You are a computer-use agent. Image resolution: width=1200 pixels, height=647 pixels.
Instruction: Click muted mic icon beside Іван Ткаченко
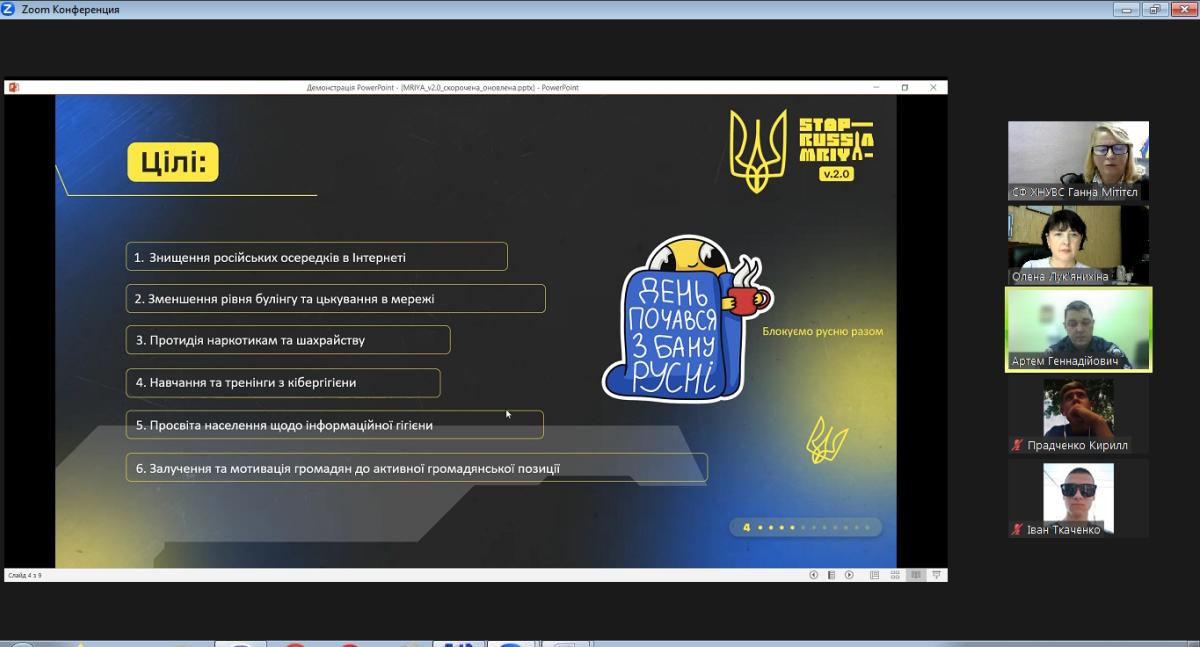[x=1017, y=530]
